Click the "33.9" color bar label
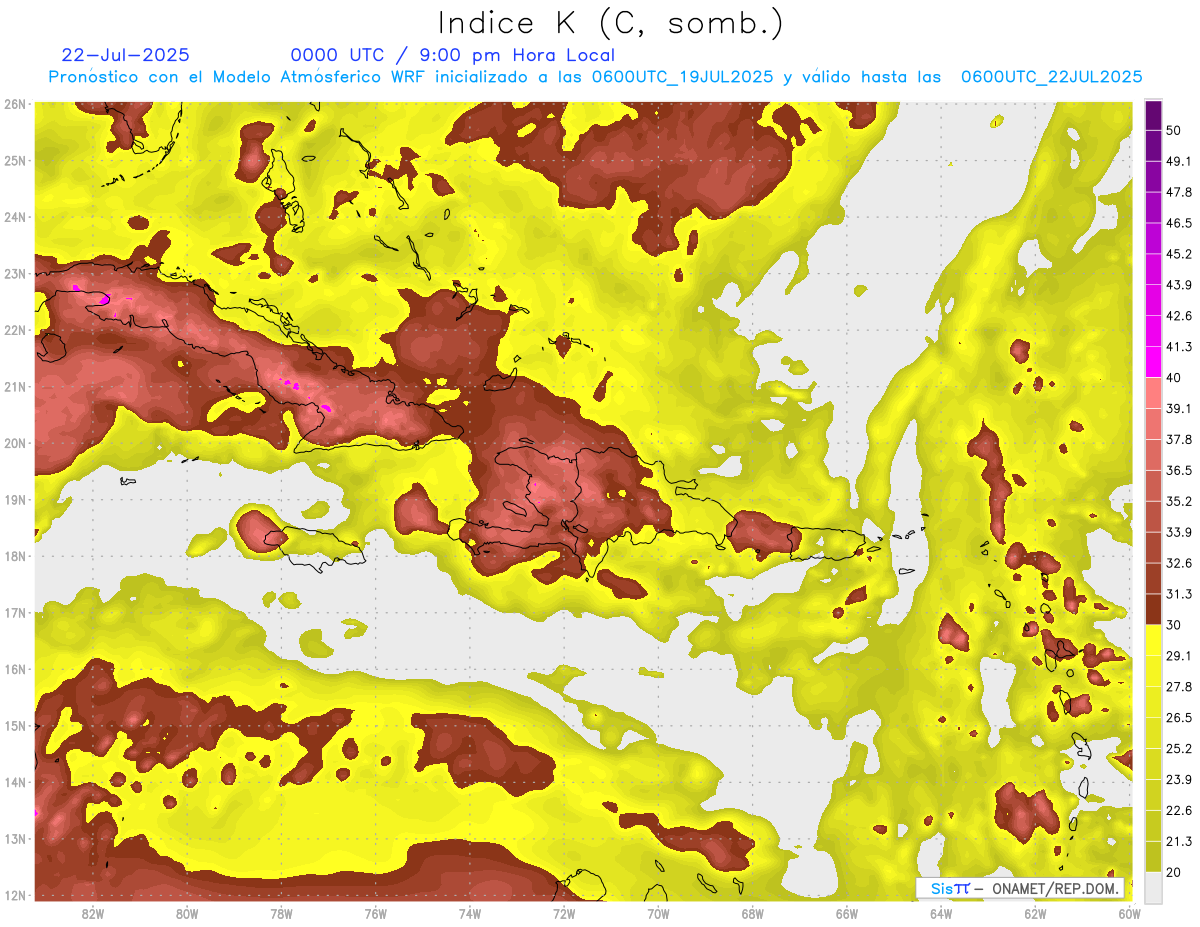Viewport: 1200px width, 927px height. [1178, 532]
